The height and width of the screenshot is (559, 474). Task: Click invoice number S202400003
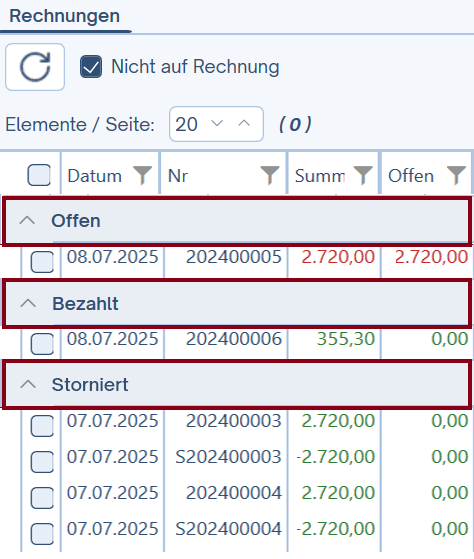coord(228,457)
